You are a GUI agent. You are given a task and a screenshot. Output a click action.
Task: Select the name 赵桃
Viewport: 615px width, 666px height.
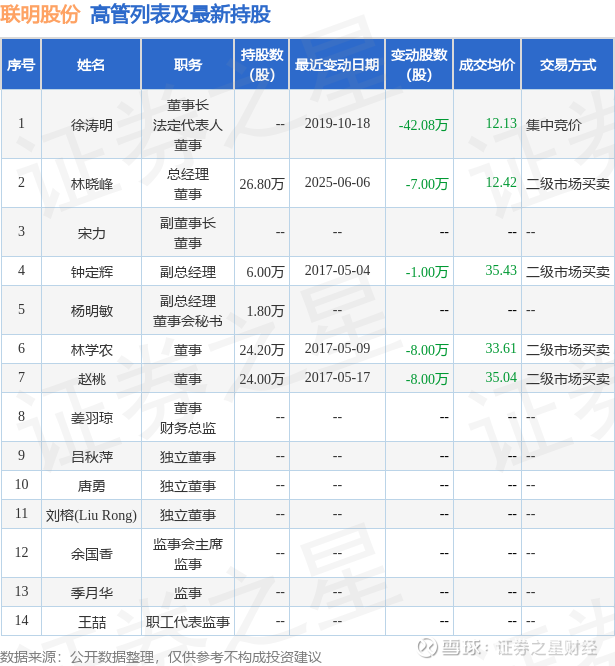[x=92, y=378]
